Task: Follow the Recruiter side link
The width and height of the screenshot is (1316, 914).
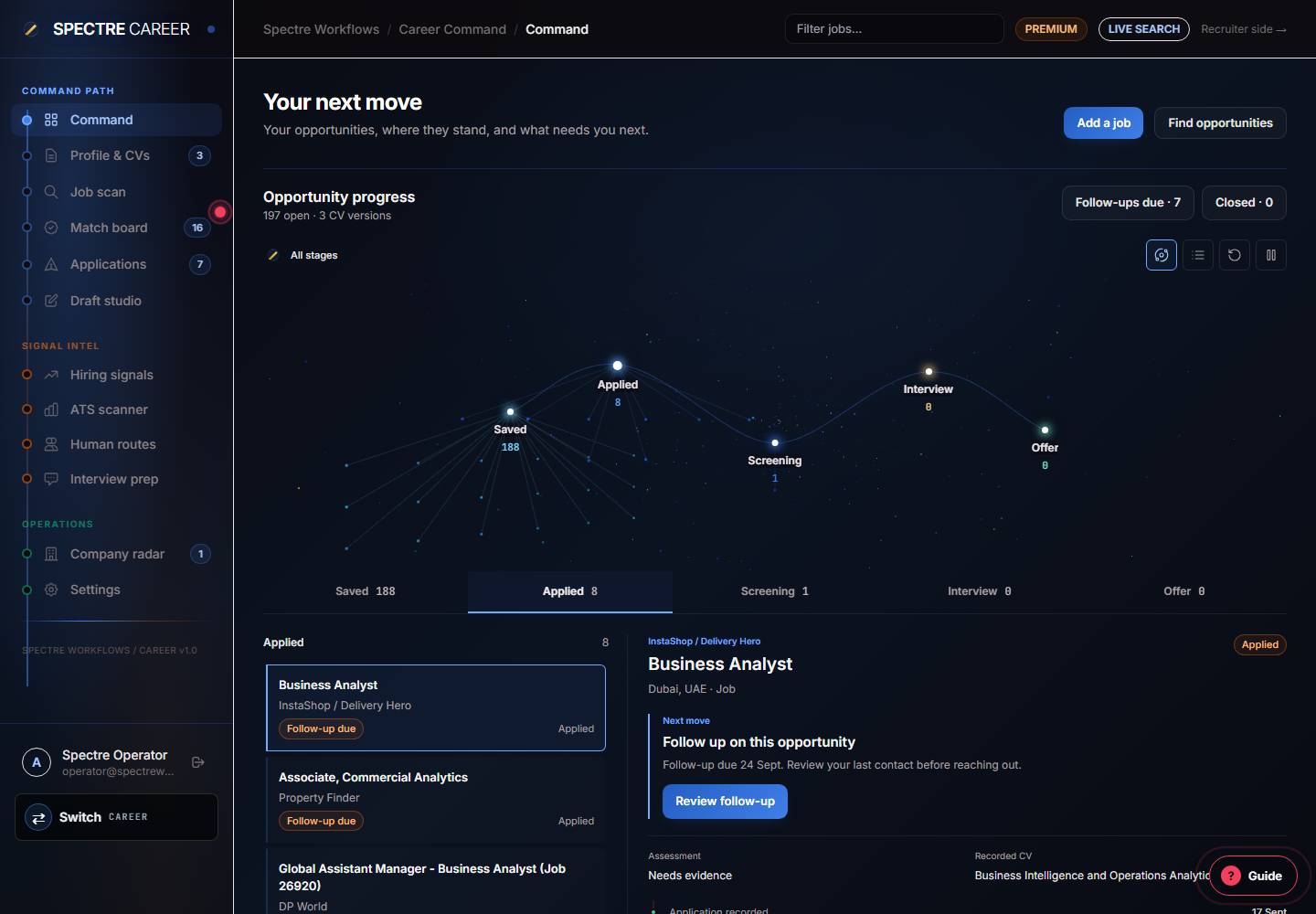Action: [1244, 29]
